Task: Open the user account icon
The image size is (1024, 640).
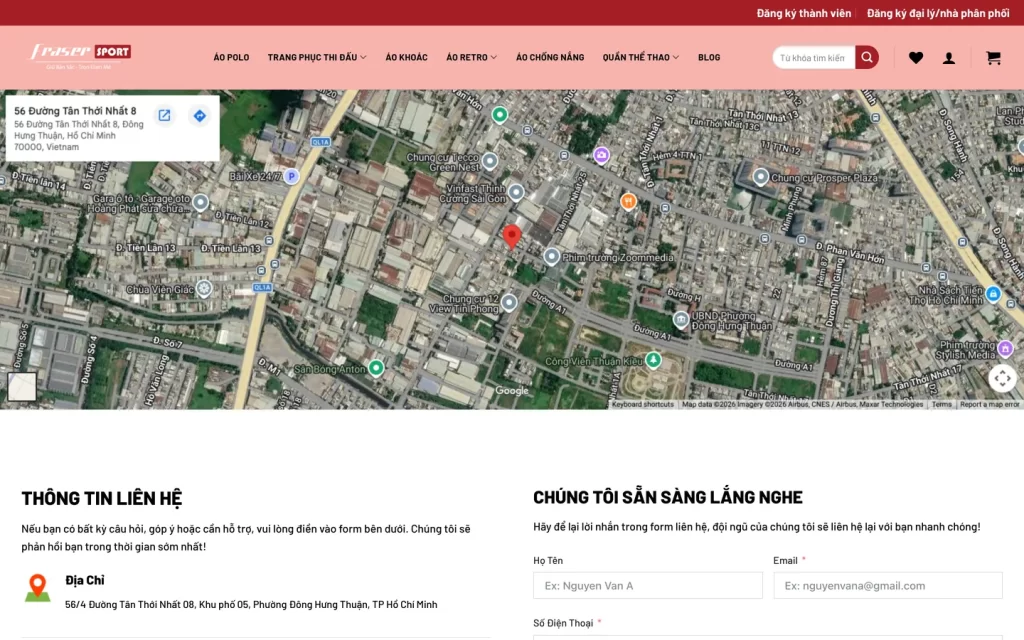Action: coord(949,58)
